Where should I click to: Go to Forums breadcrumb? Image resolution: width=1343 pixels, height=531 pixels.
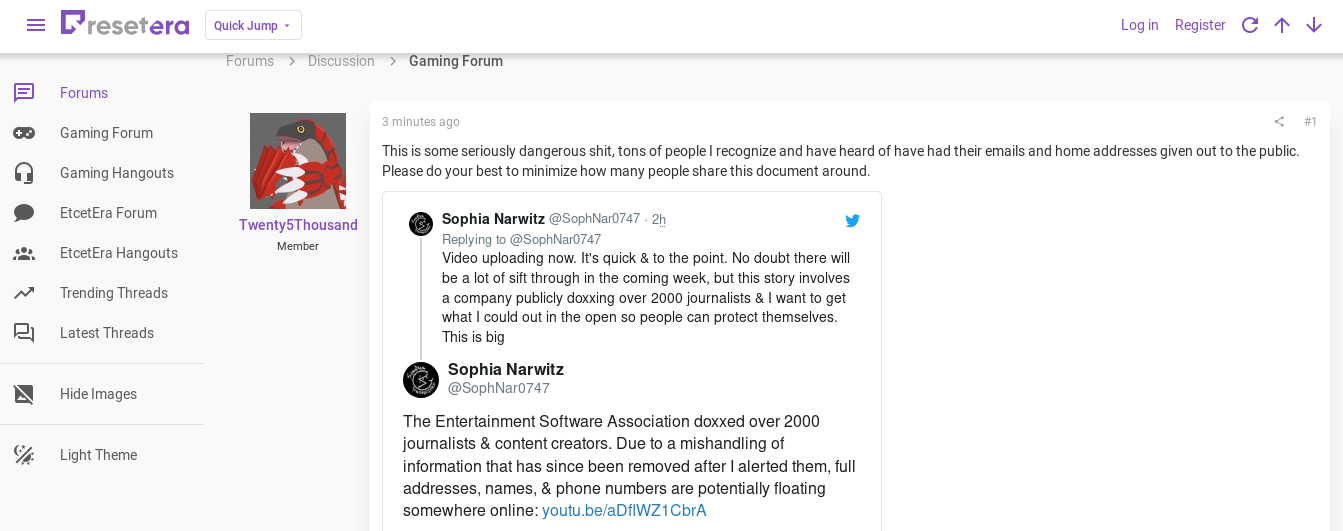[x=250, y=61]
